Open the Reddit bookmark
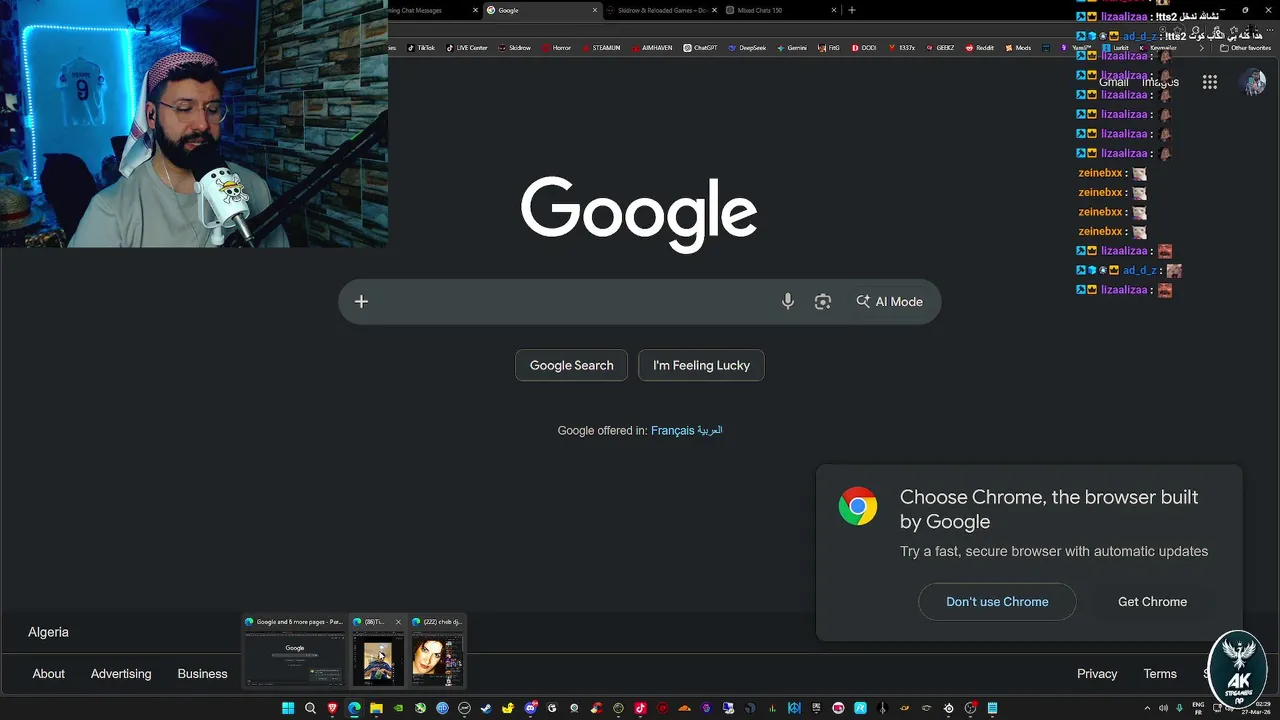 [980, 47]
